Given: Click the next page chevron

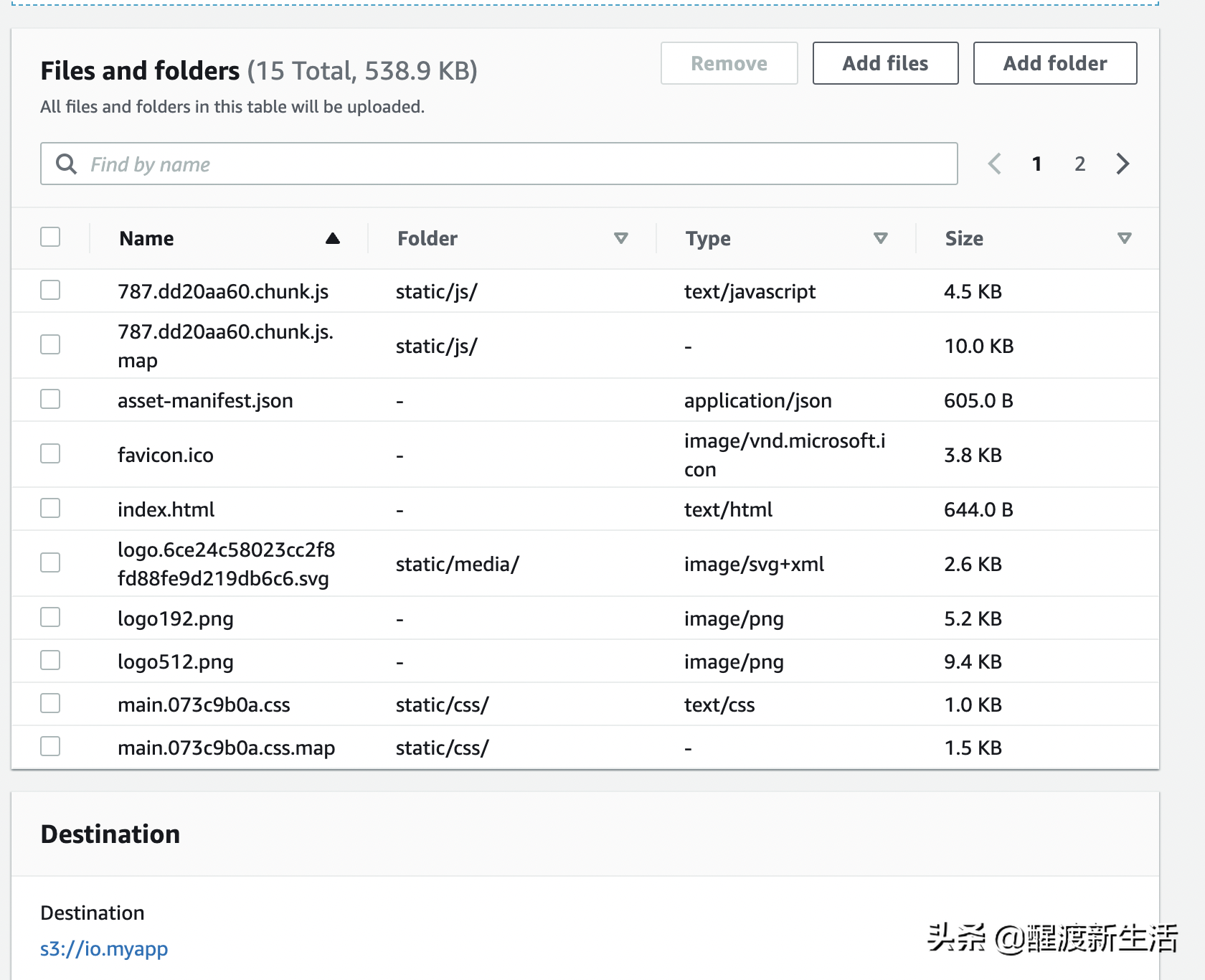Looking at the screenshot, I should 1122,164.
